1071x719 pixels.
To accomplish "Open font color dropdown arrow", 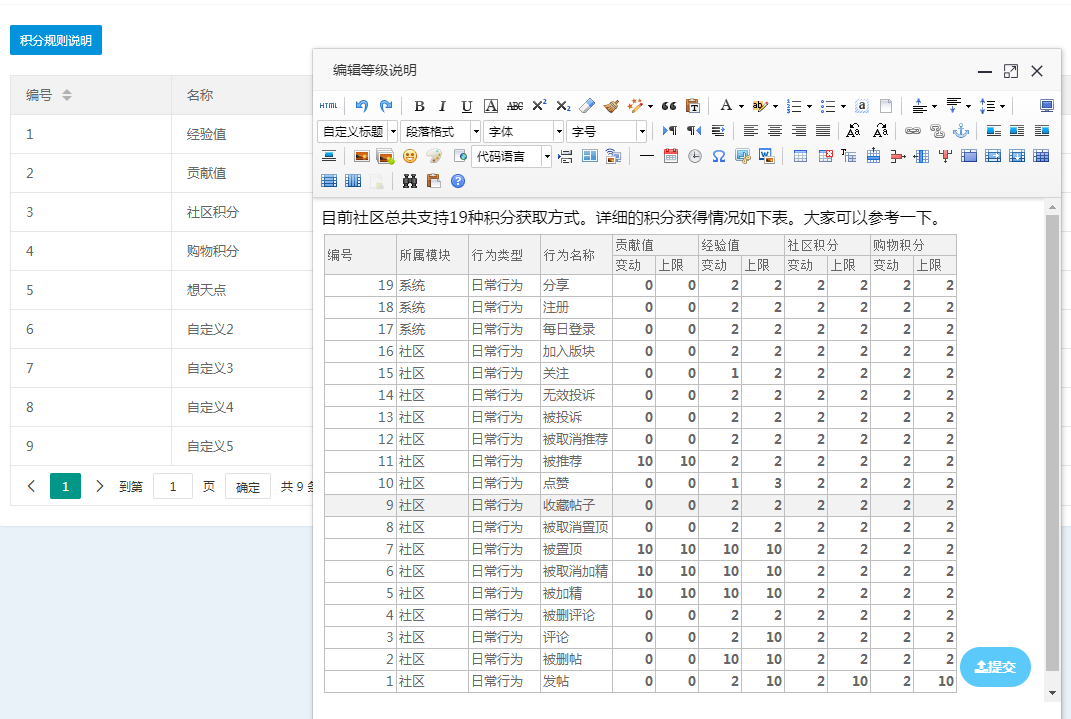I will click(x=741, y=107).
